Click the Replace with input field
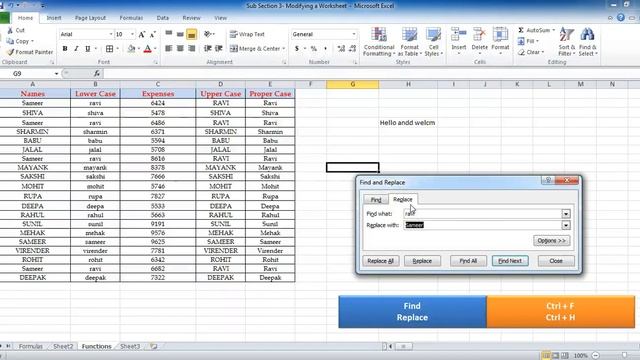The width and height of the screenshot is (640, 360). coord(482,225)
